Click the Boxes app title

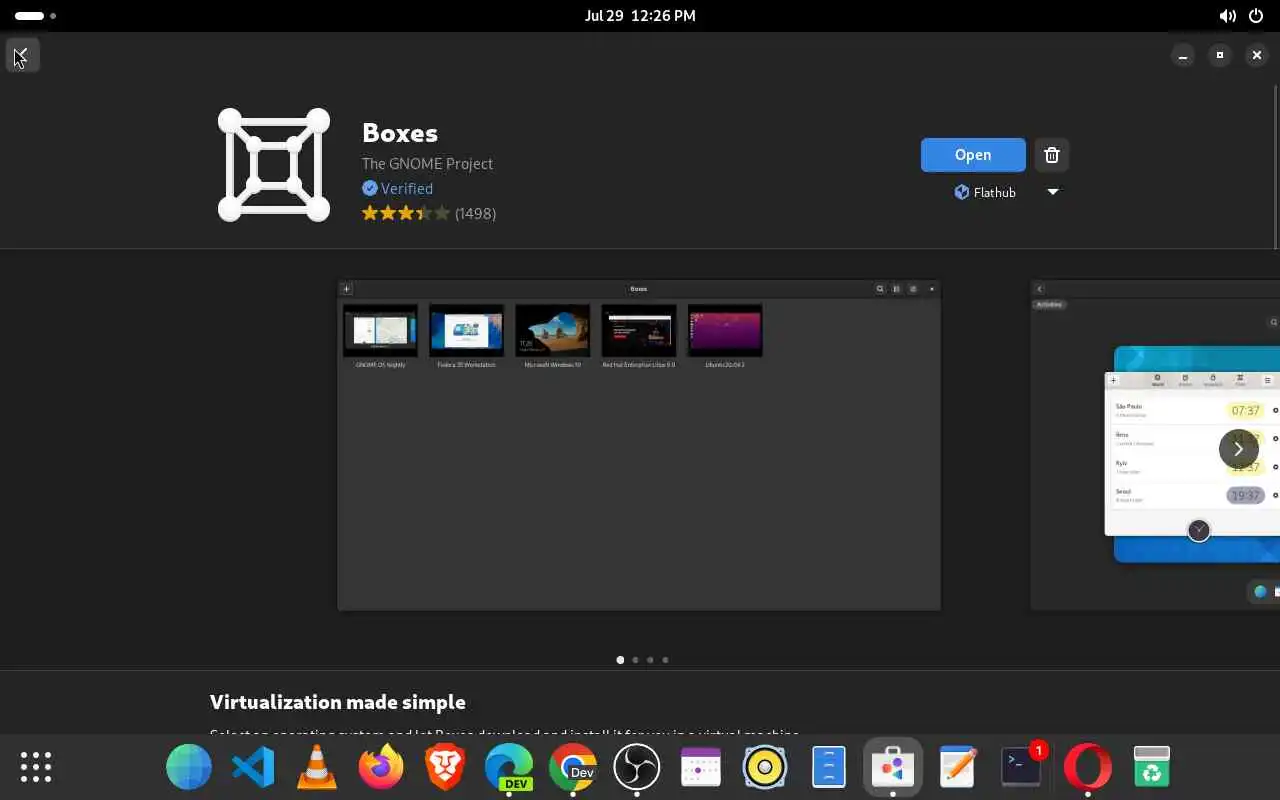pos(400,133)
